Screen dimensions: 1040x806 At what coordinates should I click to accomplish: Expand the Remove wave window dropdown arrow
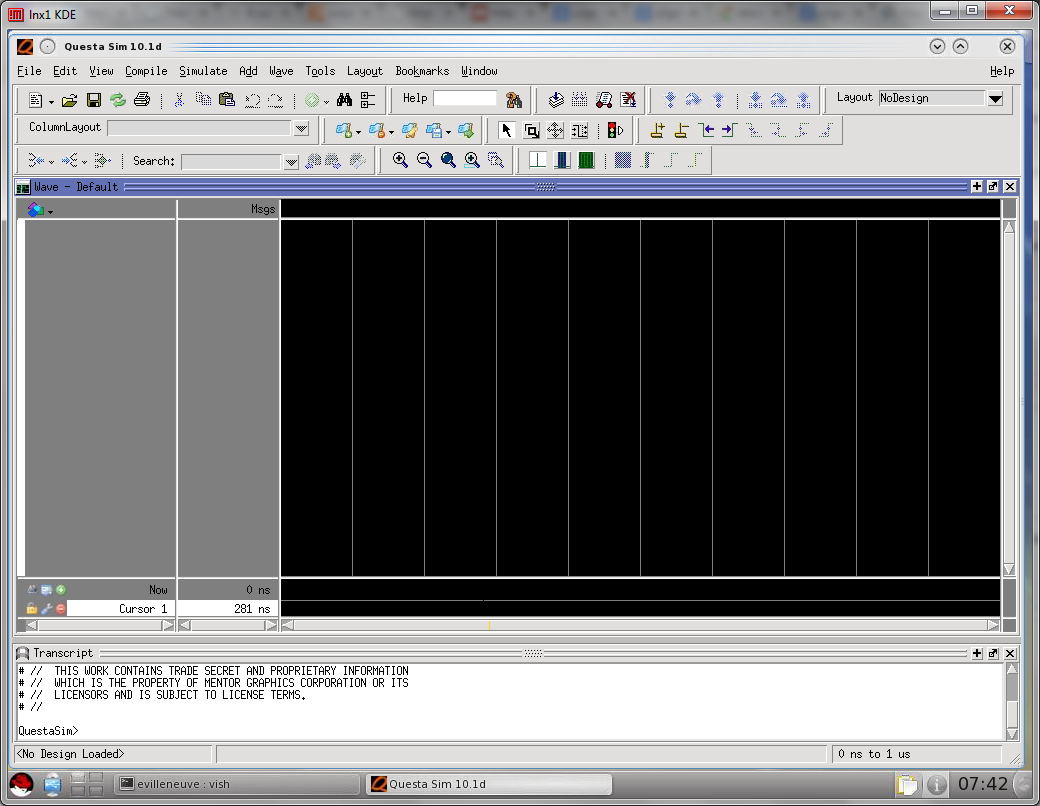391,132
